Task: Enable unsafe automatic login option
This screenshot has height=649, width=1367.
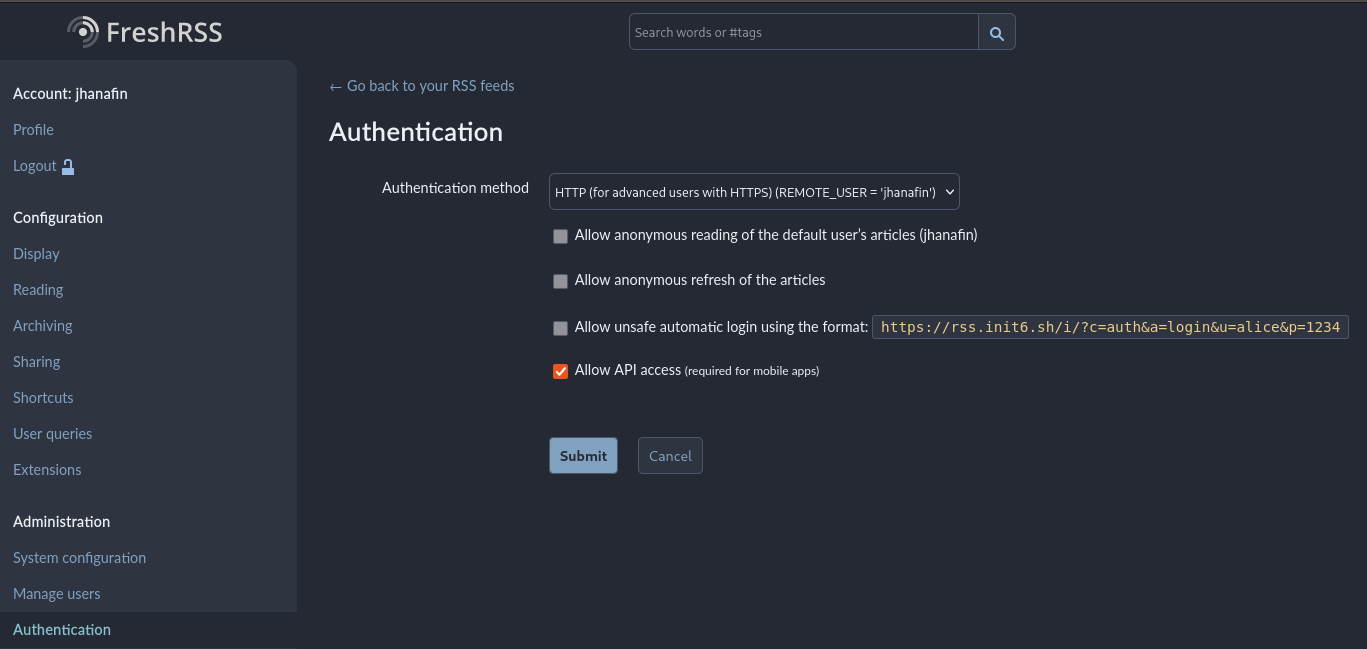Action: tap(560, 327)
